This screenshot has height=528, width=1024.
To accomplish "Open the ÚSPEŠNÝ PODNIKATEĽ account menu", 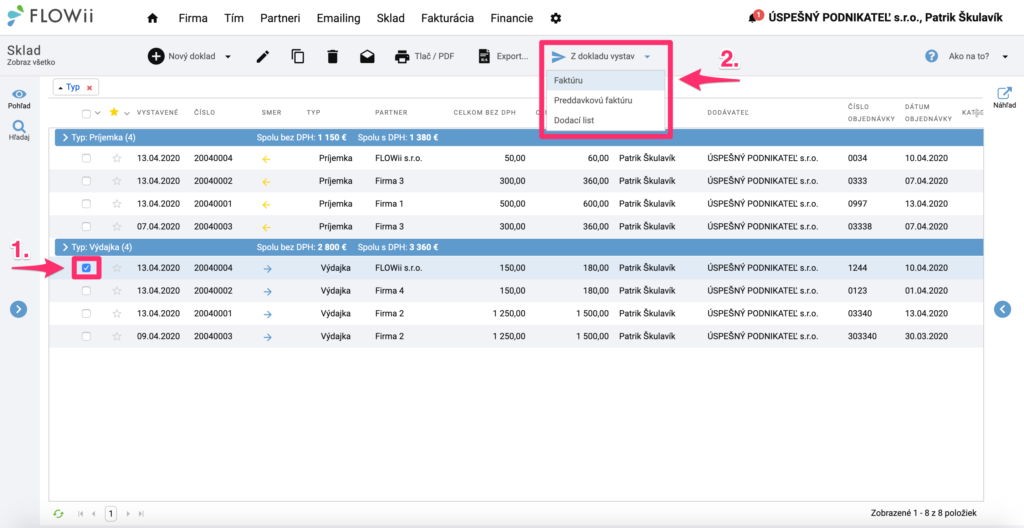I will point(886,18).
